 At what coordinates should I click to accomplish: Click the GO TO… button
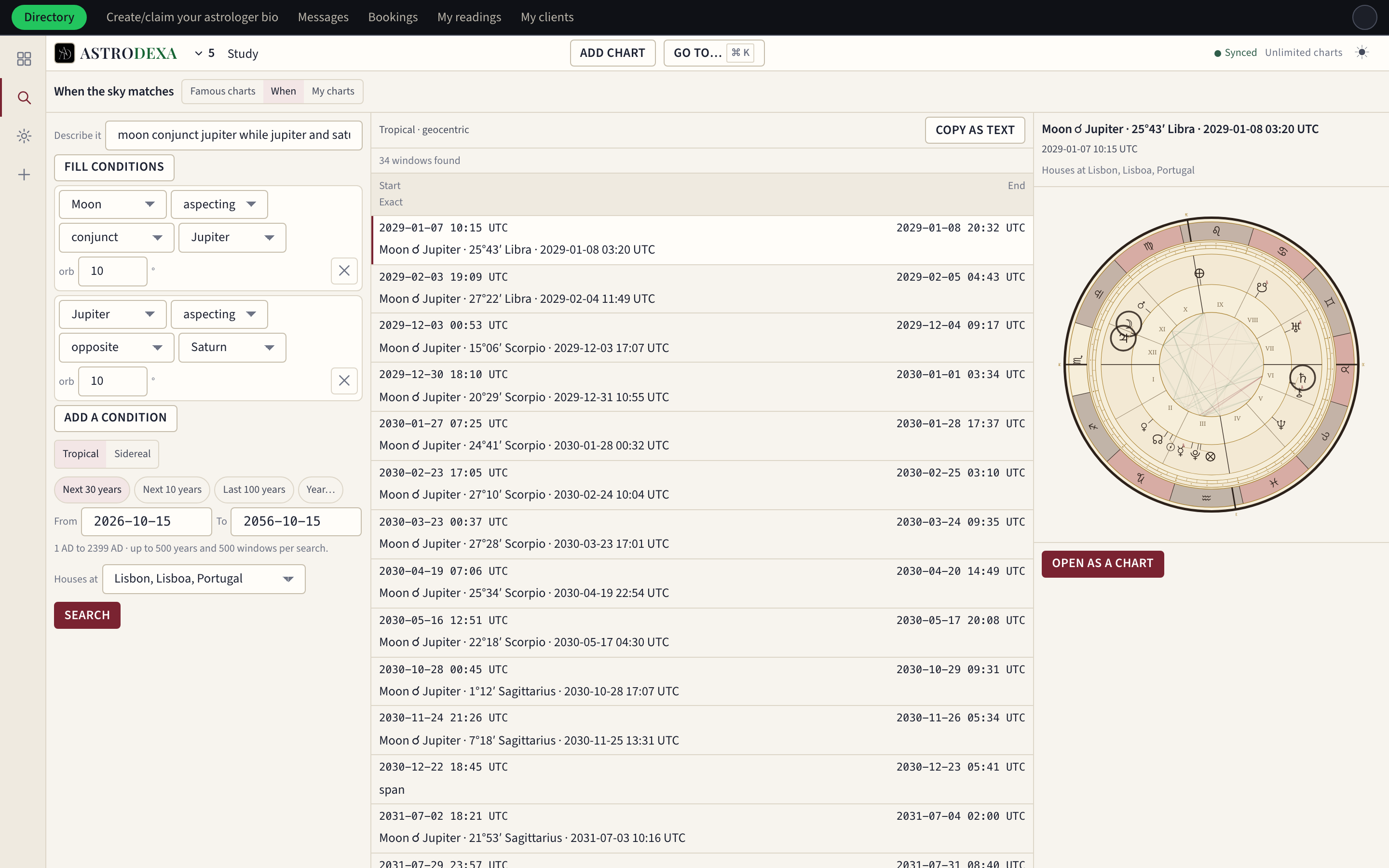click(714, 53)
